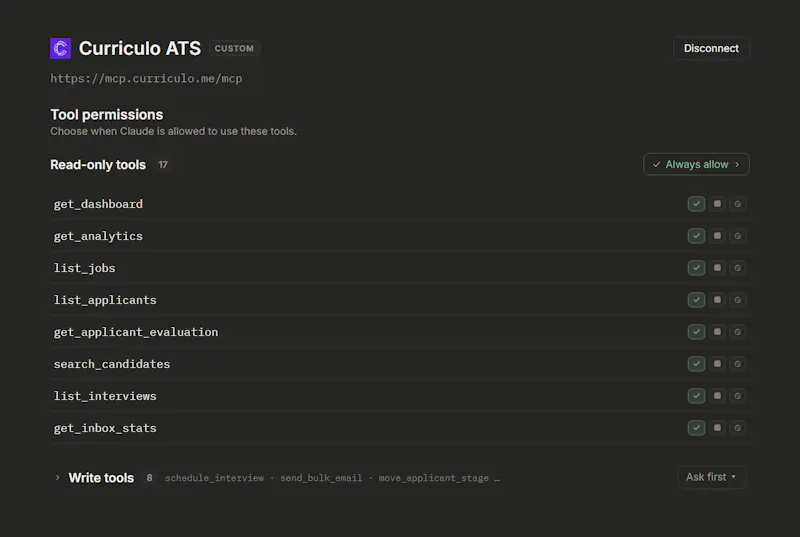Click the Read-only tools heading
The image size is (800, 537).
pyautogui.click(x=98, y=165)
